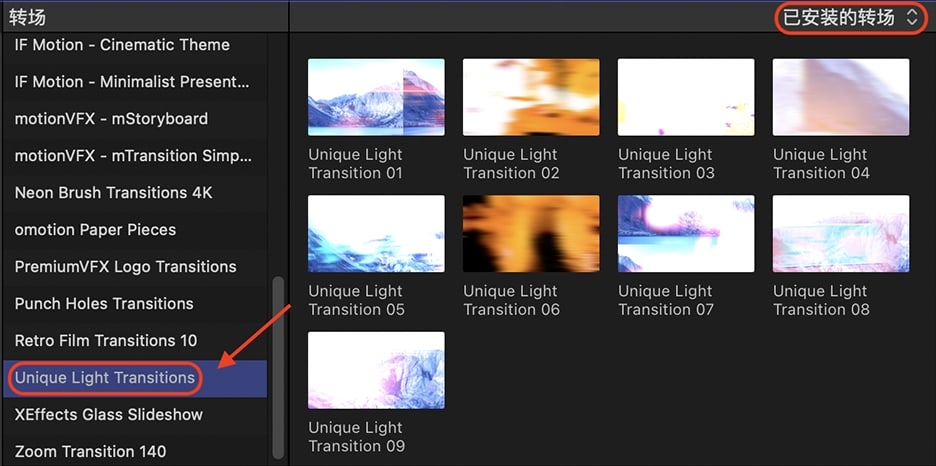The height and width of the screenshot is (466, 936).
Task: Click the sidebar category list scrollbar
Action: tap(278, 367)
